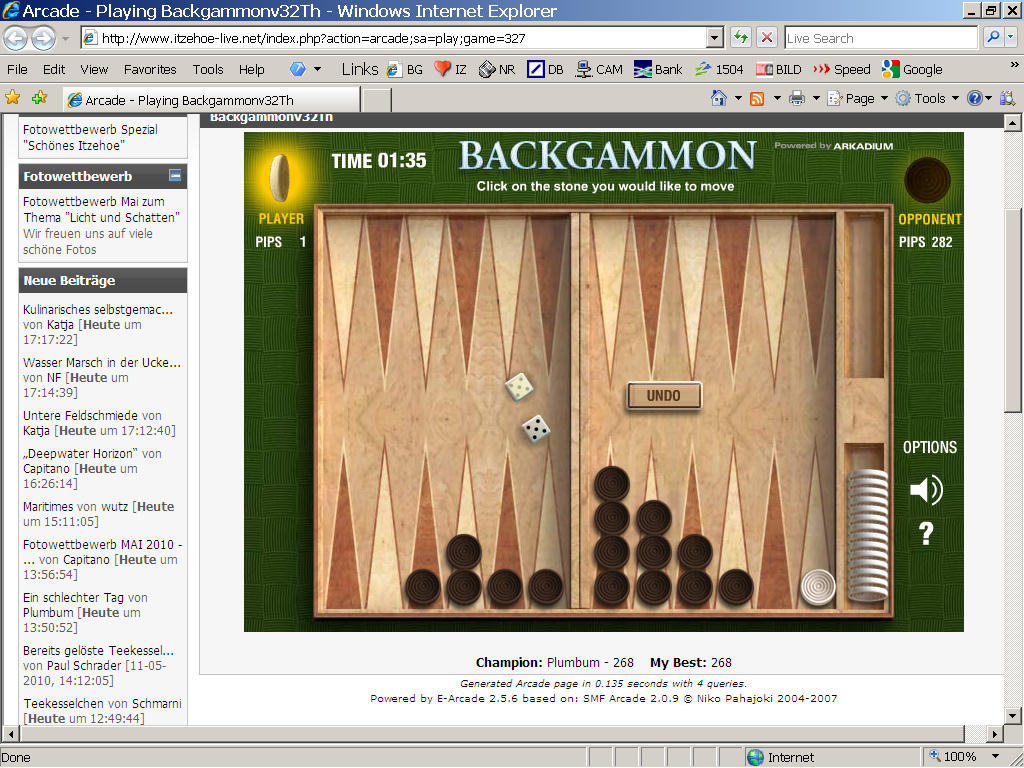Click the upper white die
Image resolution: width=1024 pixels, height=768 pixels.
point(519,386)
